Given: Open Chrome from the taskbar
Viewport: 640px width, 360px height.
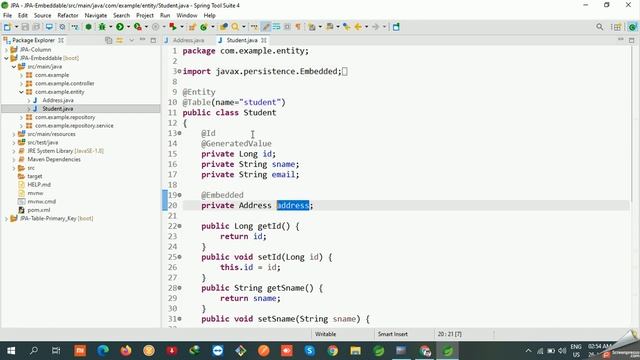Looking at the screenshot, I should (332, 351).
